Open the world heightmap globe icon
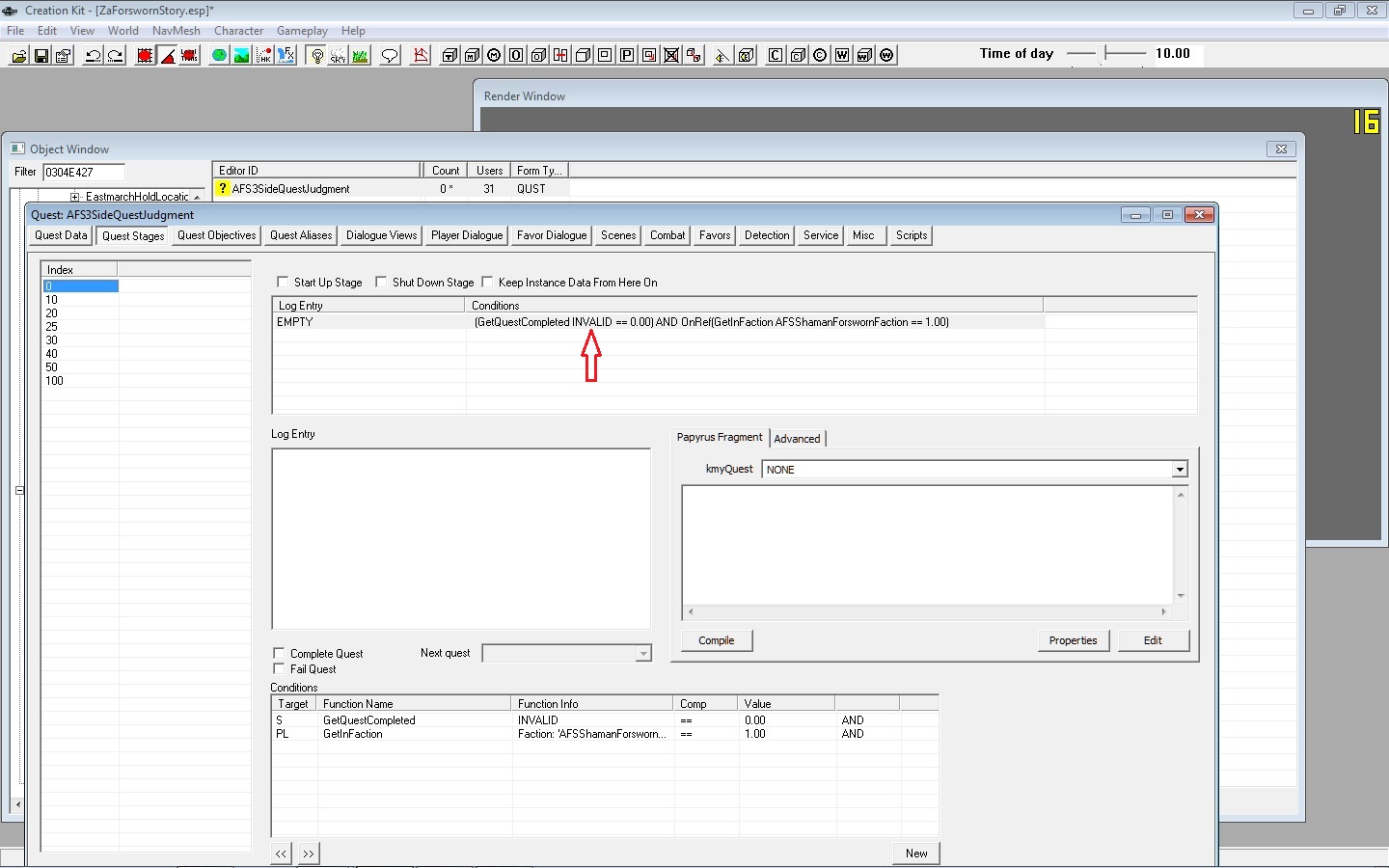This screenshot has height=868, width=1389. pos(219,55)
